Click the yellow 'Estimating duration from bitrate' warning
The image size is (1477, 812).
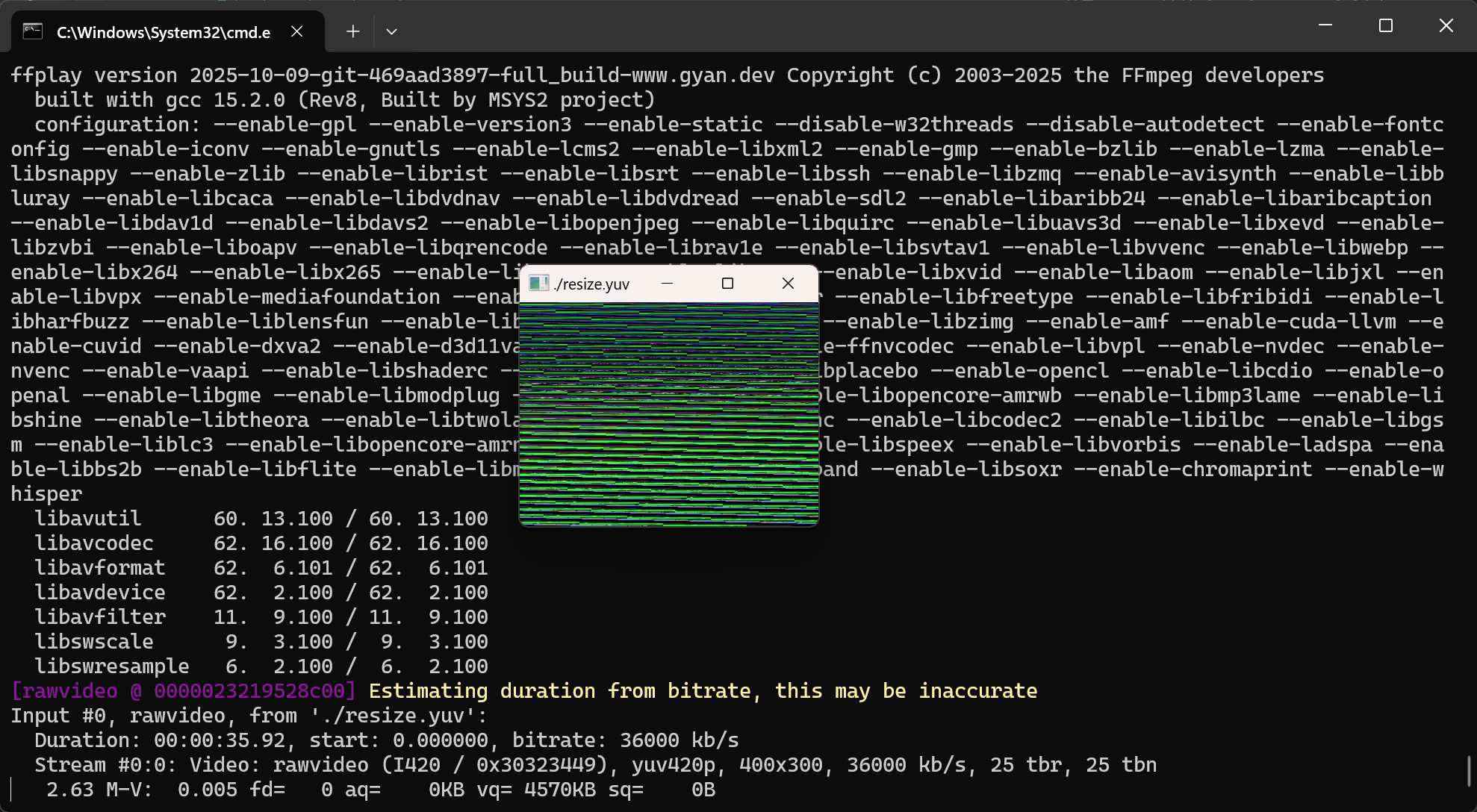tap(702, 691)
